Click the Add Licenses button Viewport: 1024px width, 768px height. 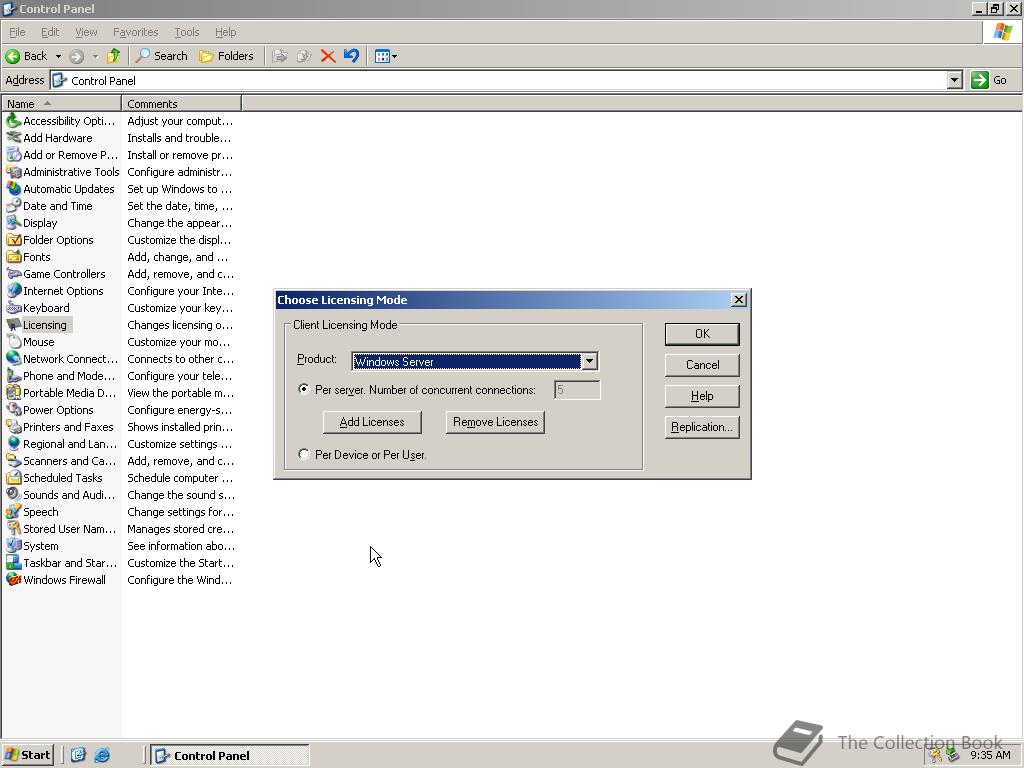coord(372,422)
